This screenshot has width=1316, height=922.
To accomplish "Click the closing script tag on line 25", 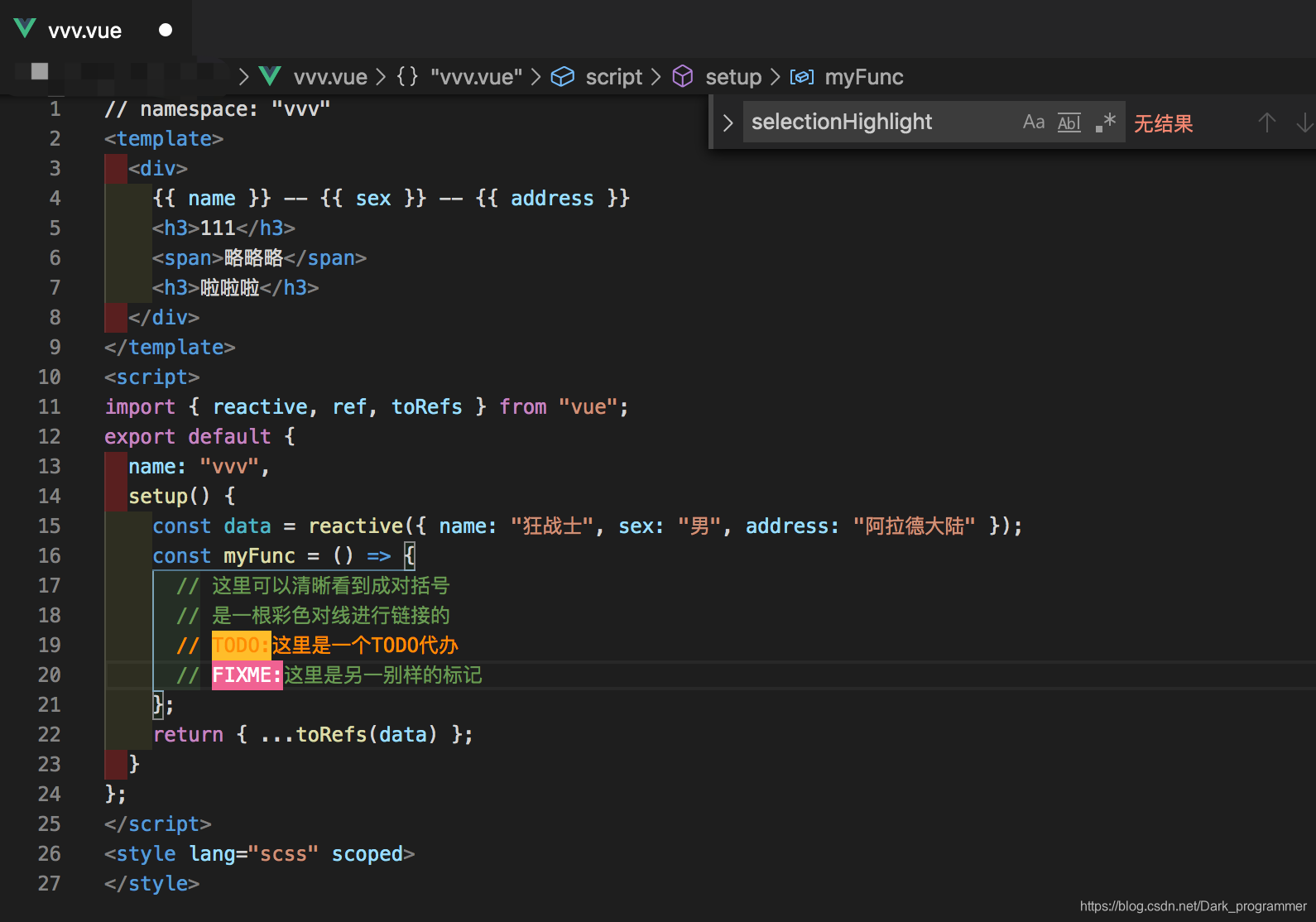I will point(158,824).
